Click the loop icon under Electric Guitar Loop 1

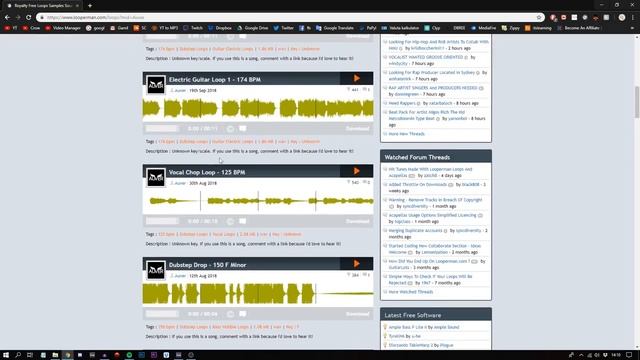[x=231, y=129]
